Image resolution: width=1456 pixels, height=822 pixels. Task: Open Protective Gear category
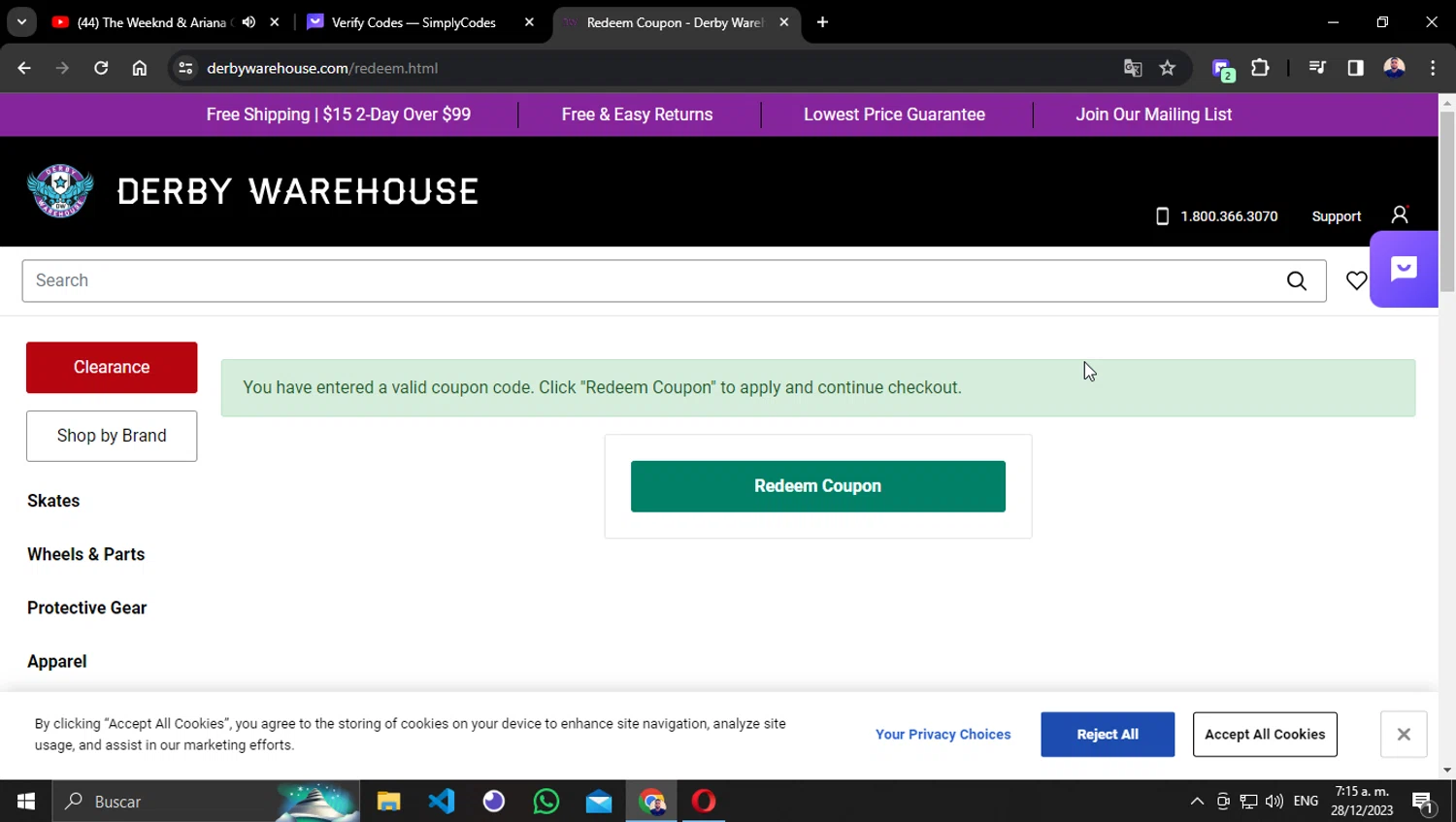(x=86, y=608)
